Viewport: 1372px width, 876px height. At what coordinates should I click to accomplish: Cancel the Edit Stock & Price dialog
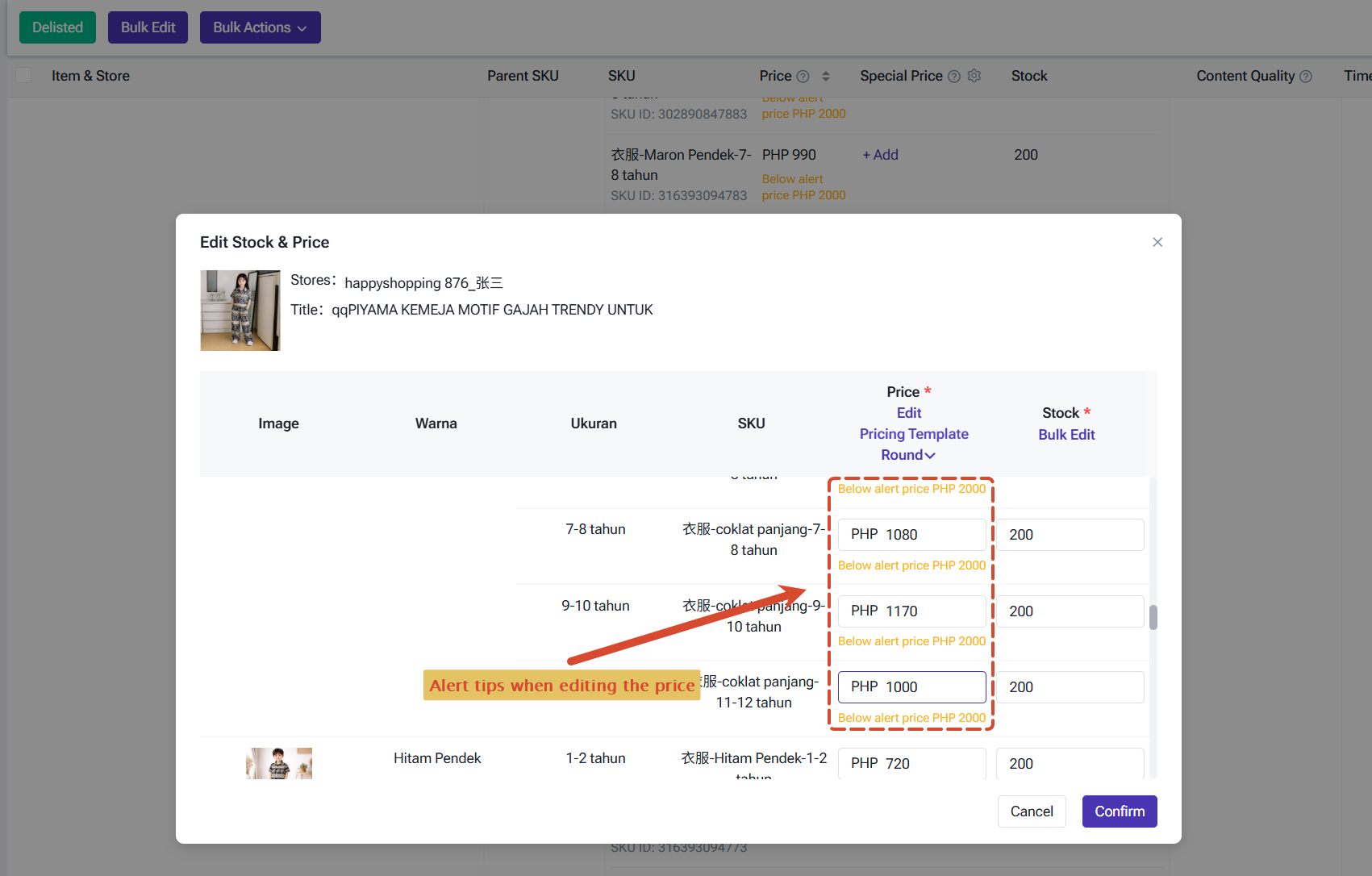[1032, 811]
